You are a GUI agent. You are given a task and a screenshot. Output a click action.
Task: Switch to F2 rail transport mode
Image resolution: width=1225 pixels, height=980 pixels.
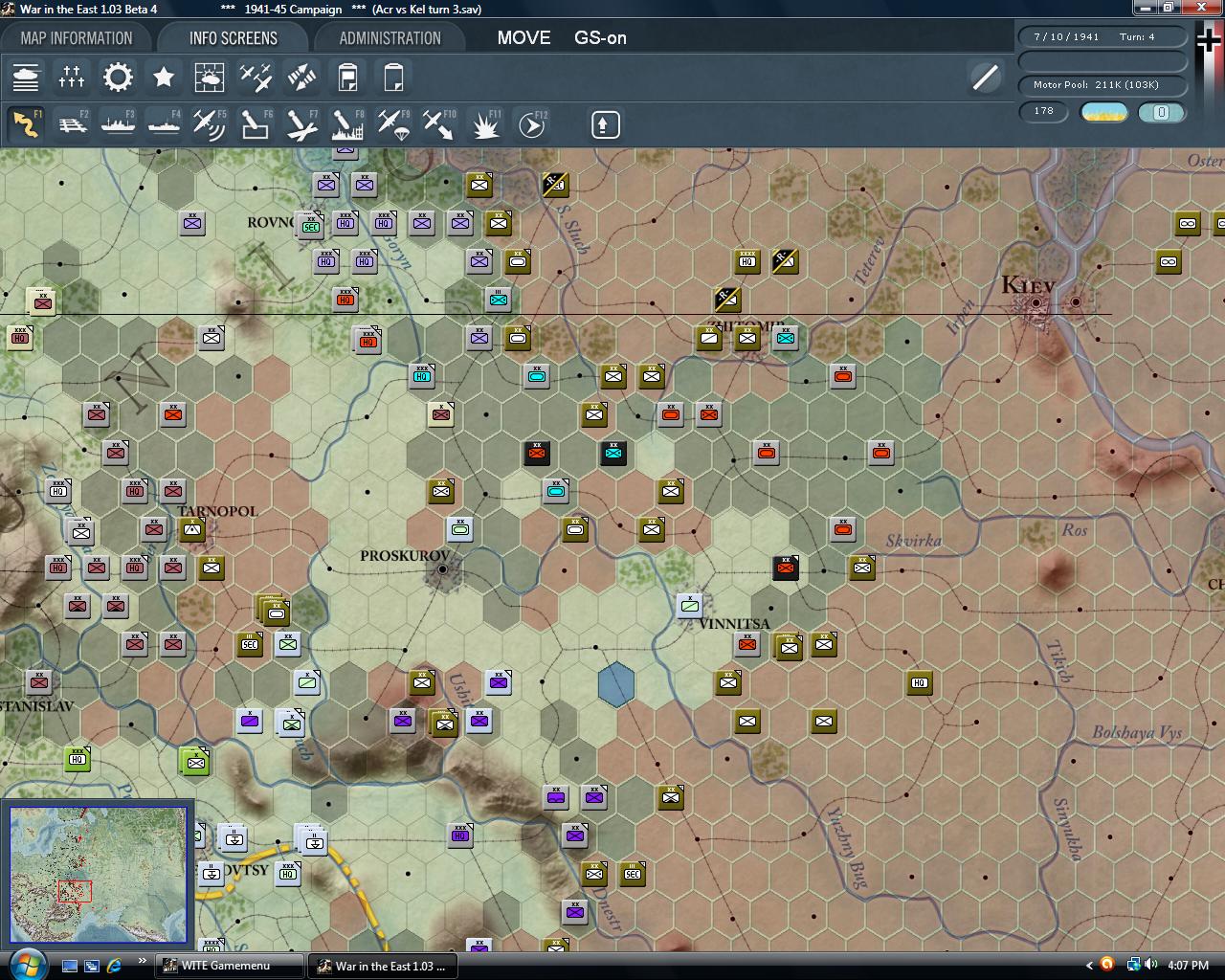[x=72, y=124]
